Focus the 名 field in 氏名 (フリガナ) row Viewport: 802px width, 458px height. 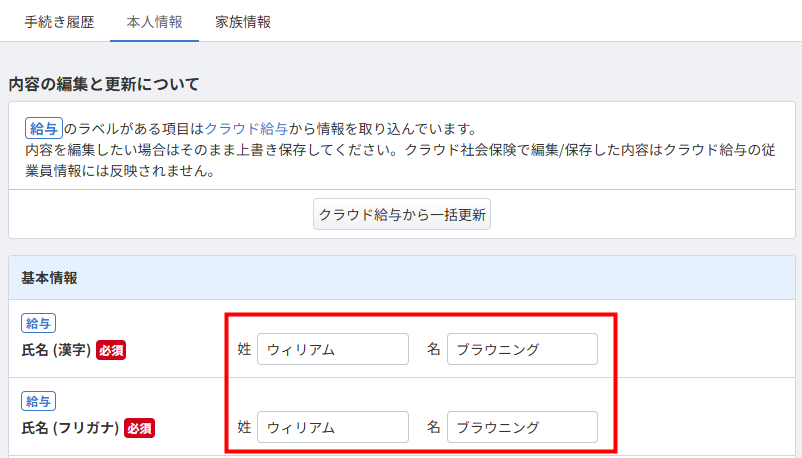click(522, 427)
